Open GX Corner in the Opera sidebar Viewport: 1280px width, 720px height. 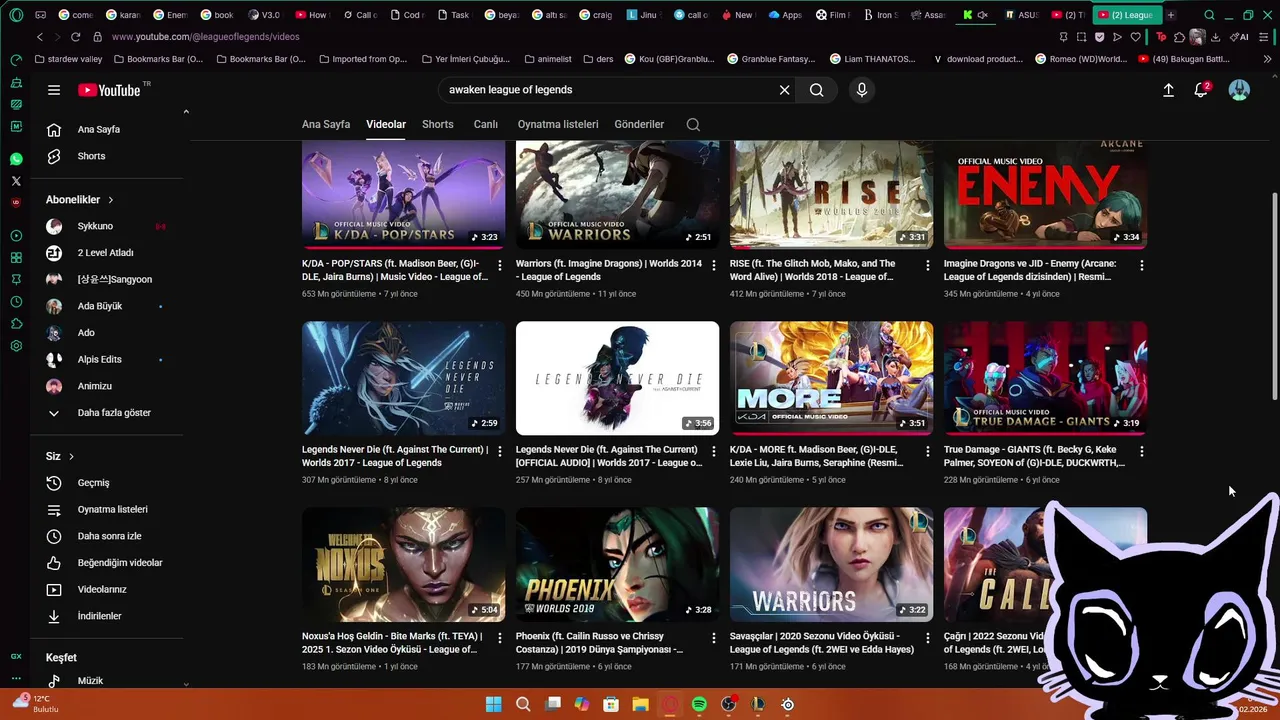coord(16,657)
